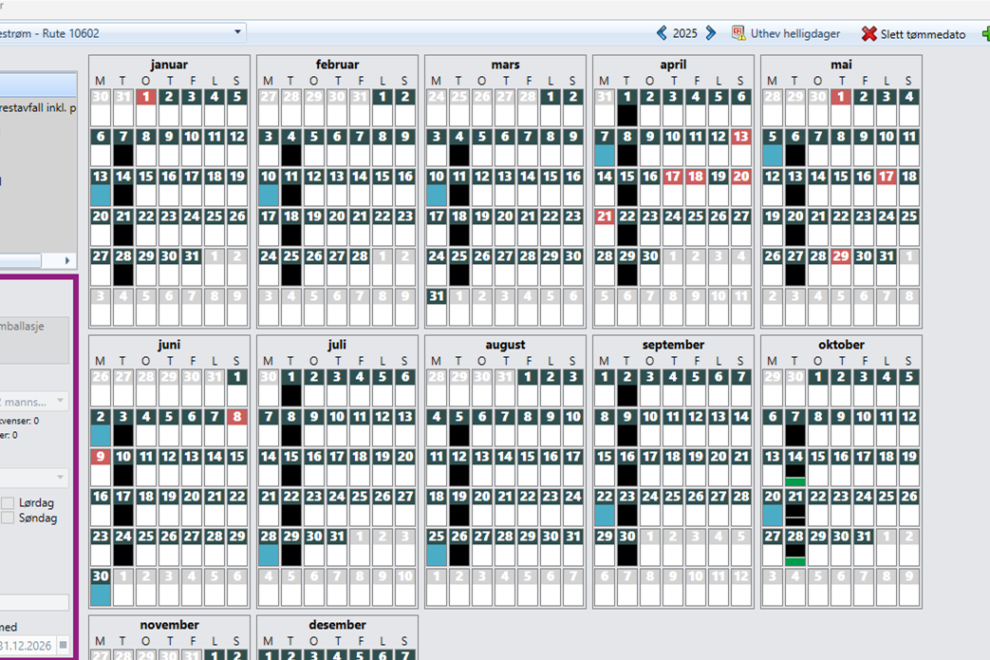
Task: Select the blue-marked 10 February day
Action: [268, 186]
